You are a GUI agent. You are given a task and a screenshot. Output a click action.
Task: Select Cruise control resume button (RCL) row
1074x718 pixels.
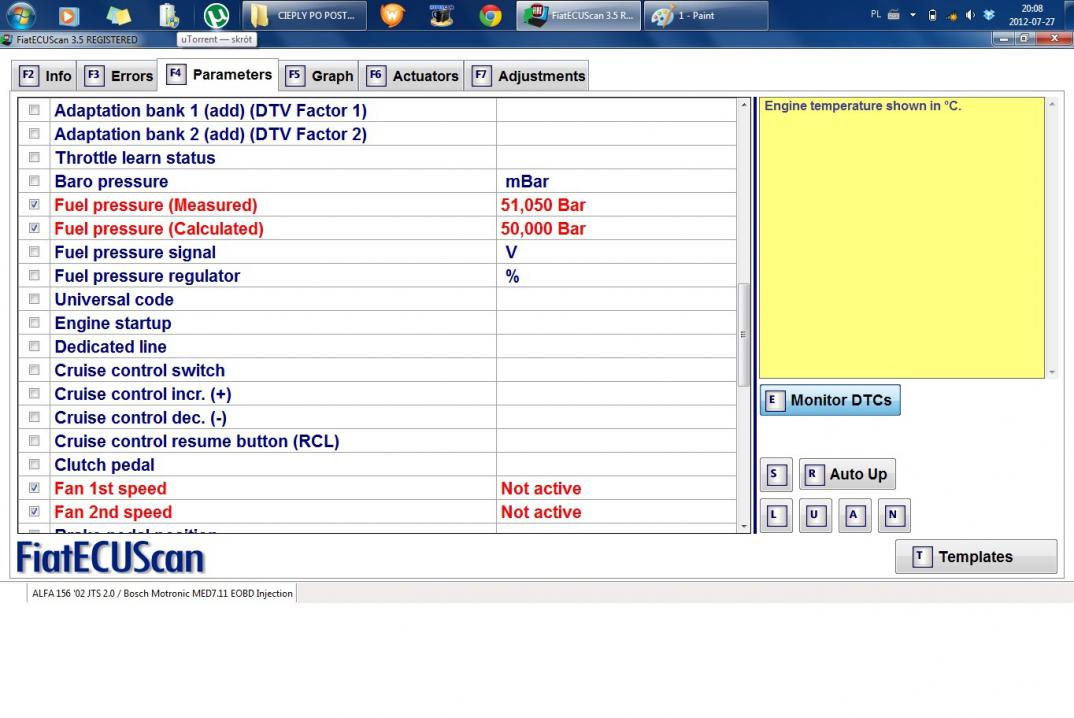tap(377, 441)
